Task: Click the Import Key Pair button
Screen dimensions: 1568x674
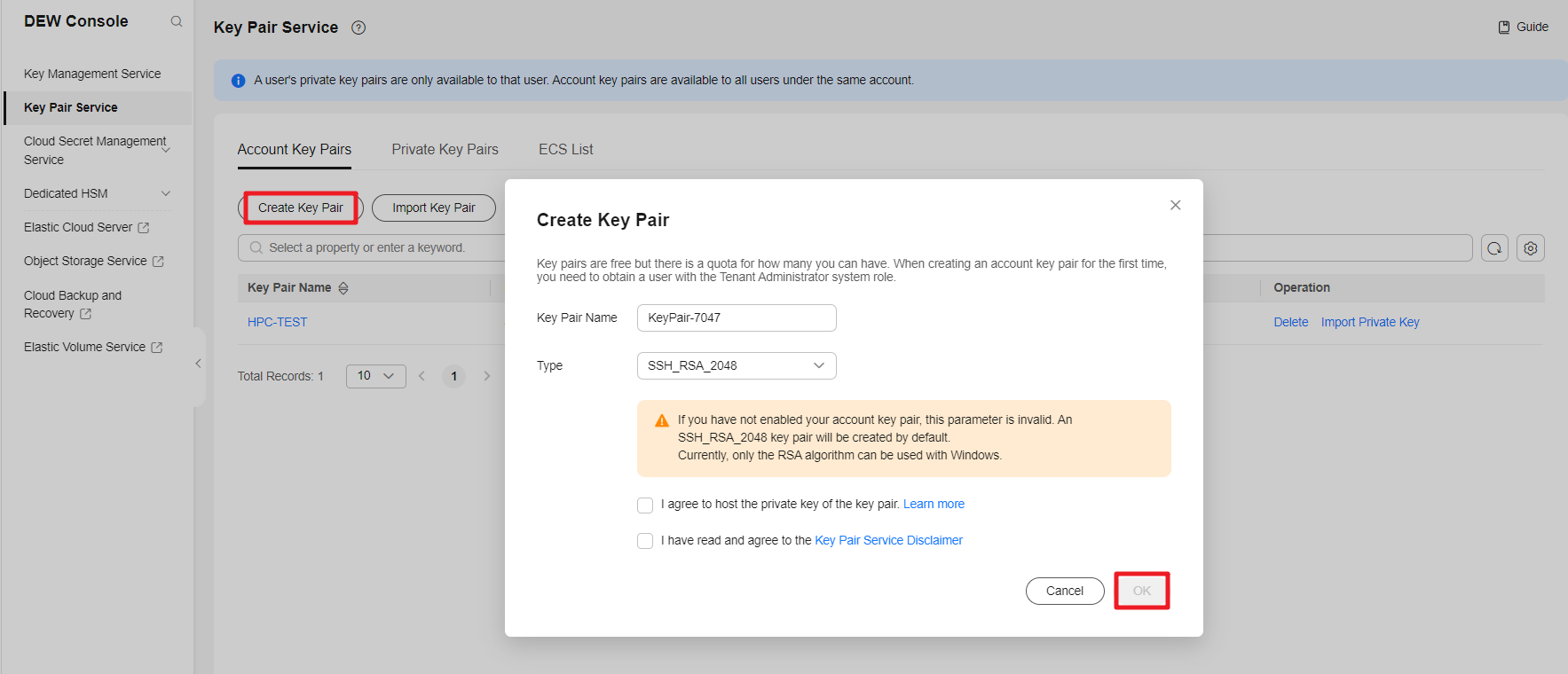Action: click(434, 208)
